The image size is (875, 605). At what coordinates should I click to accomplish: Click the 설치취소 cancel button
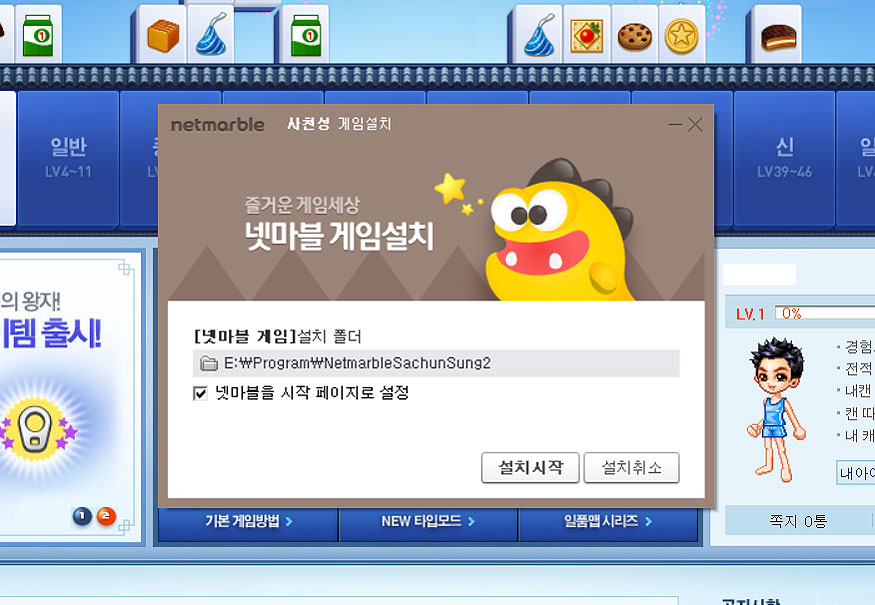(x=631, y=468)
